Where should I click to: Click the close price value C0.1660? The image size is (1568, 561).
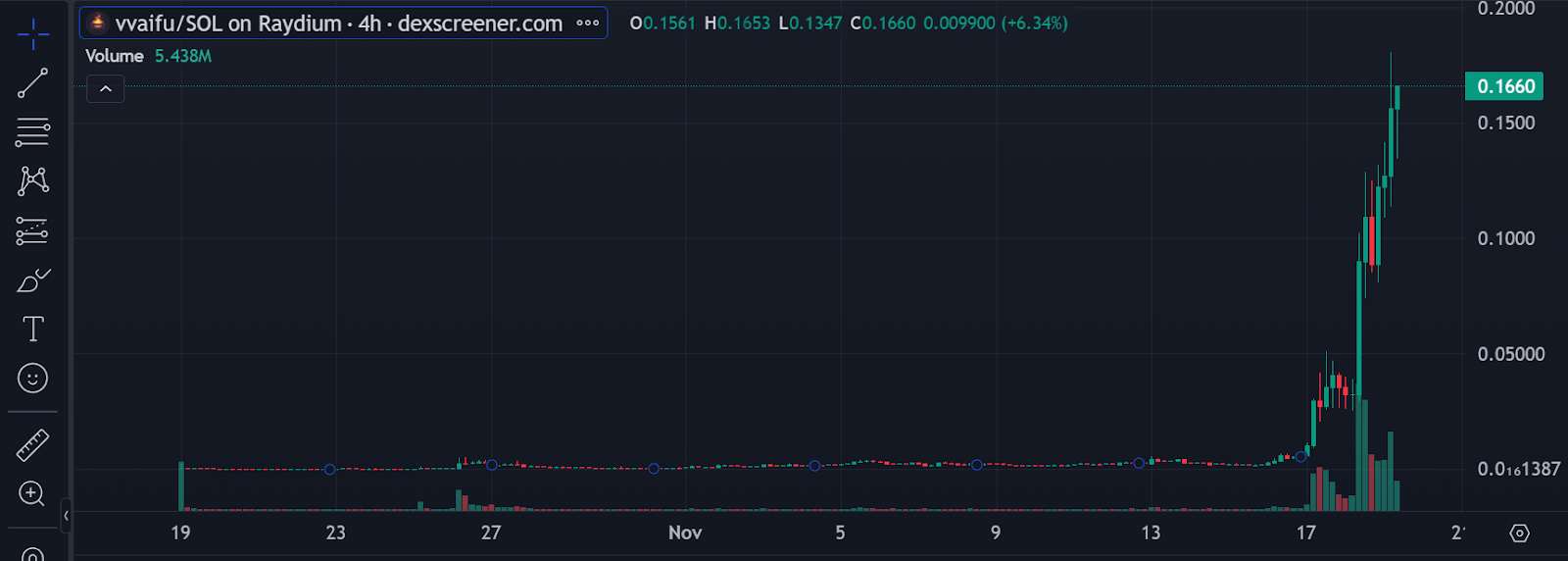(883, 23)
